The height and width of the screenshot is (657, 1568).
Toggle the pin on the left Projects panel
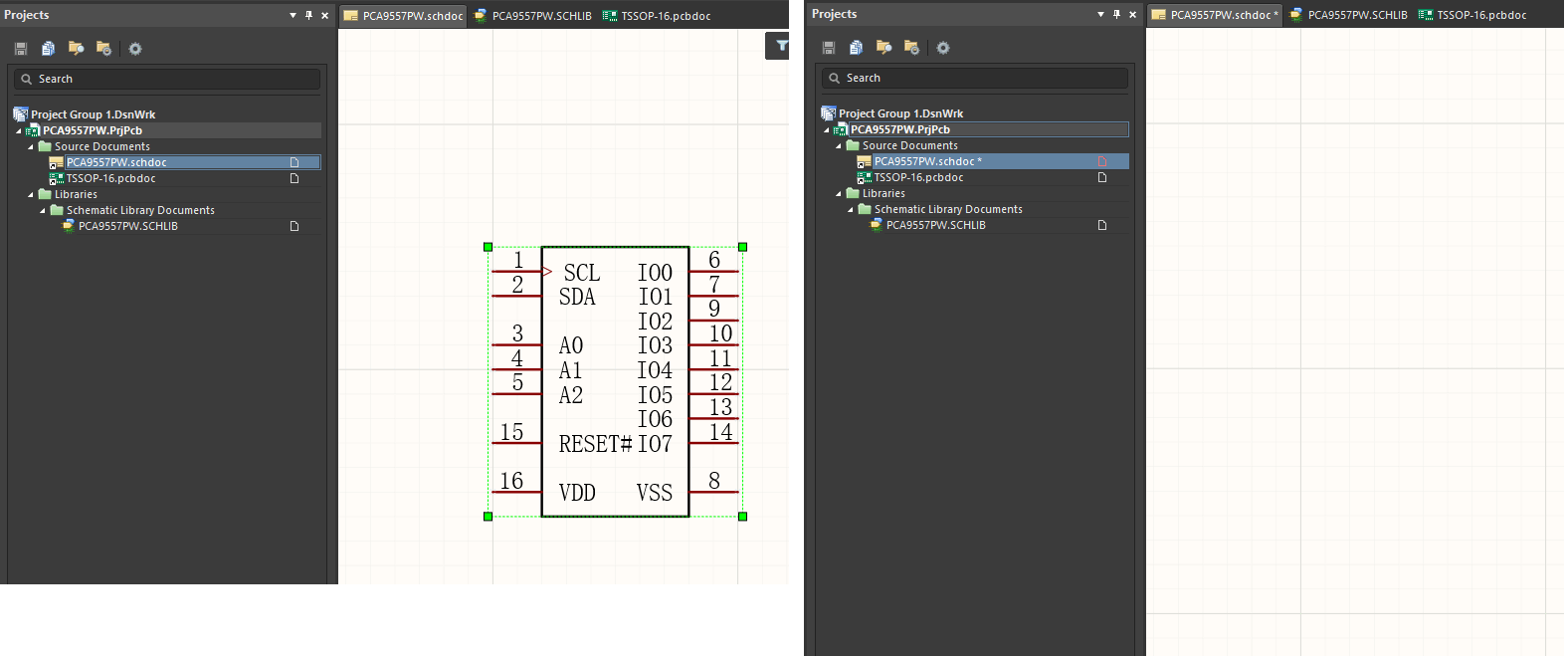point(308,15)
